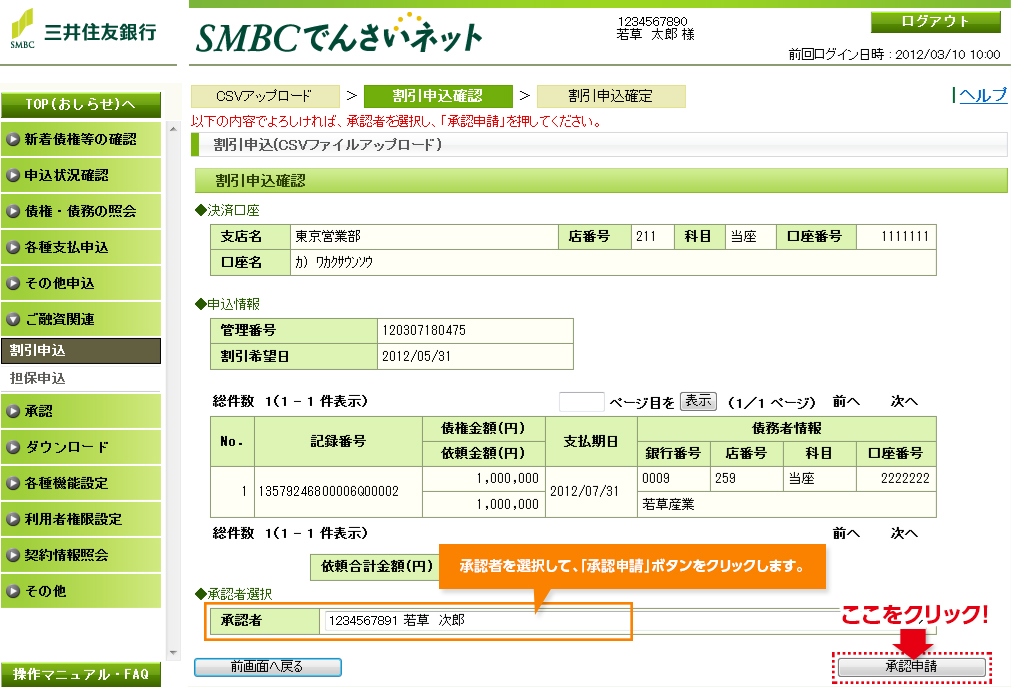Open 承認 menu
1012x690 pixels.
[81, 411]
